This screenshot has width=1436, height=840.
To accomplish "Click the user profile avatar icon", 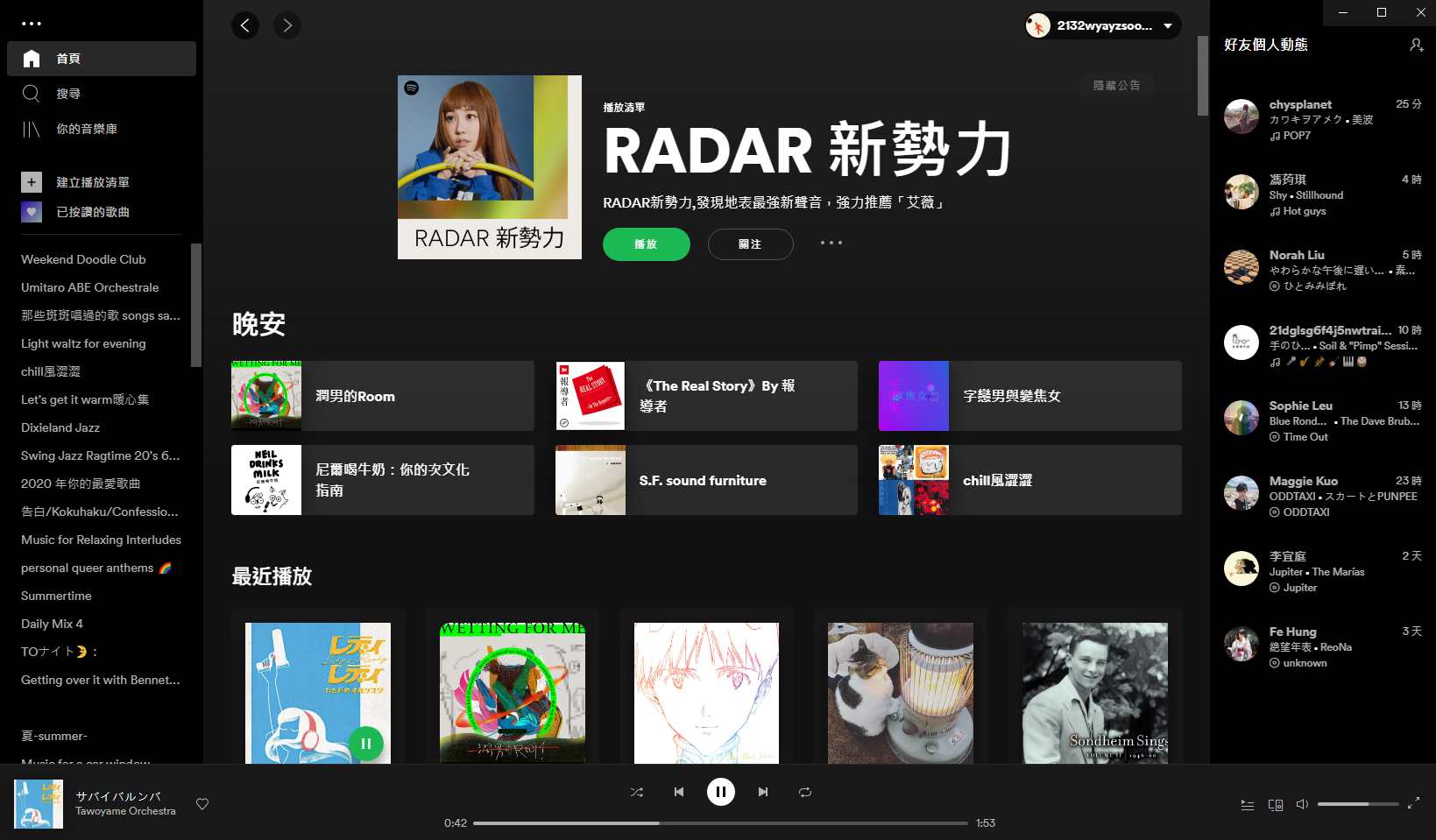I will pos(1038,25).
